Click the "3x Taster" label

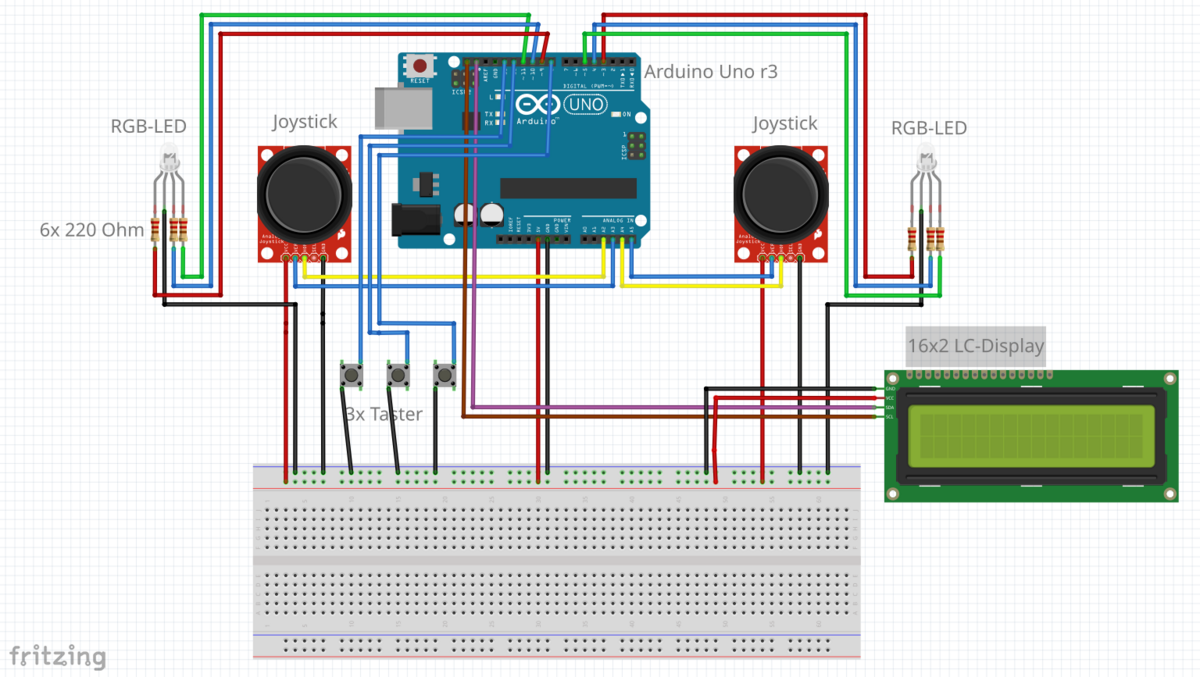coord(383,413)
